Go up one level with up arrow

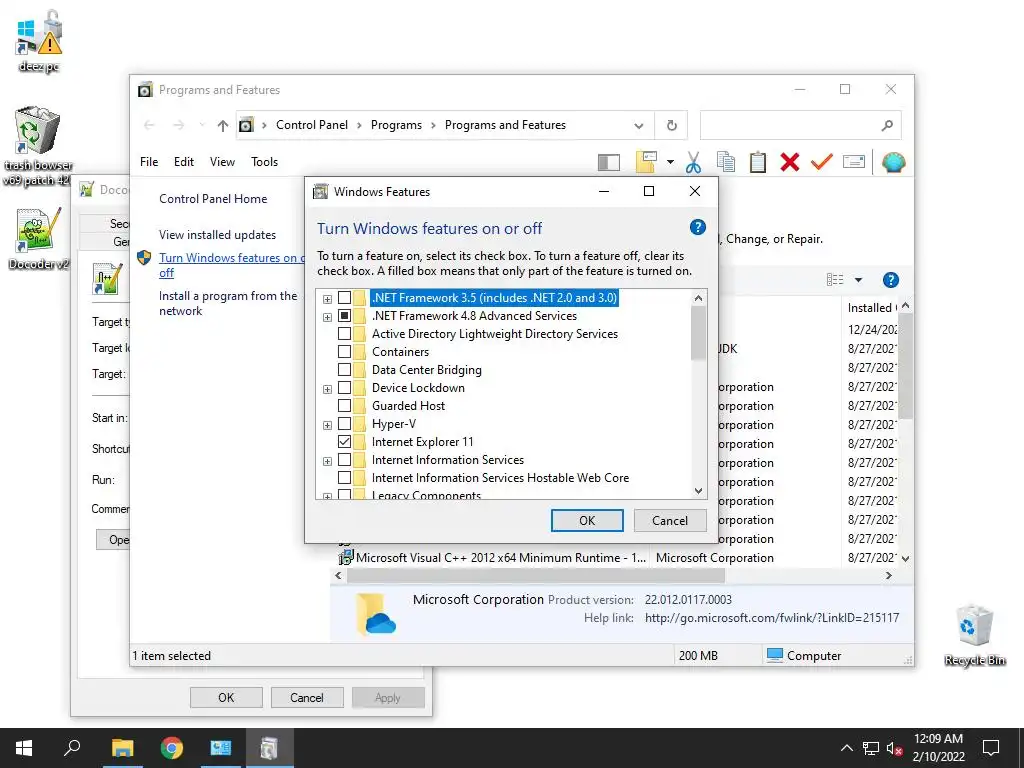(x=223, y=125)
